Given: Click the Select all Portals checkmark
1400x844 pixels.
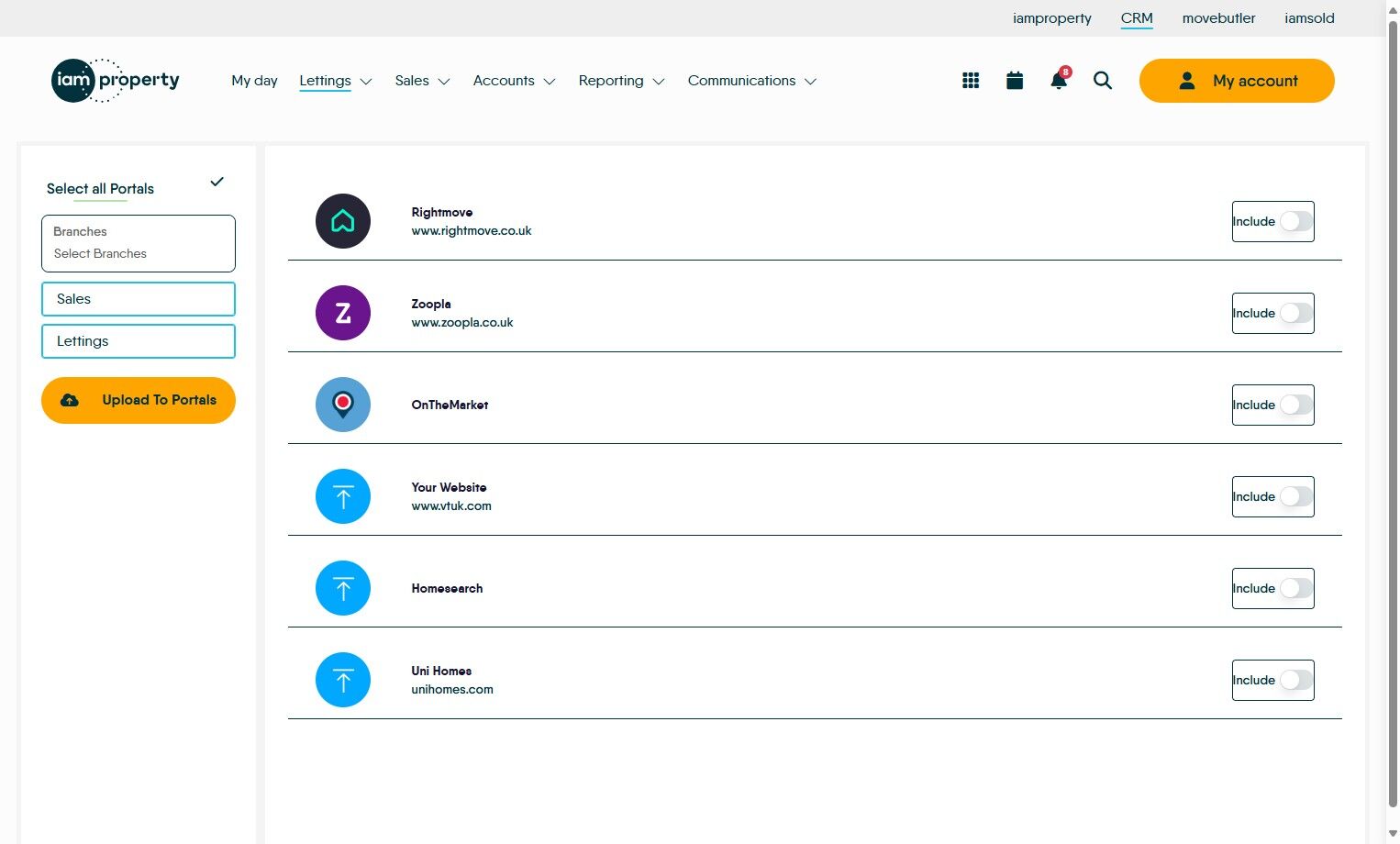Looking at the screenshot, I should coord(217,182).
